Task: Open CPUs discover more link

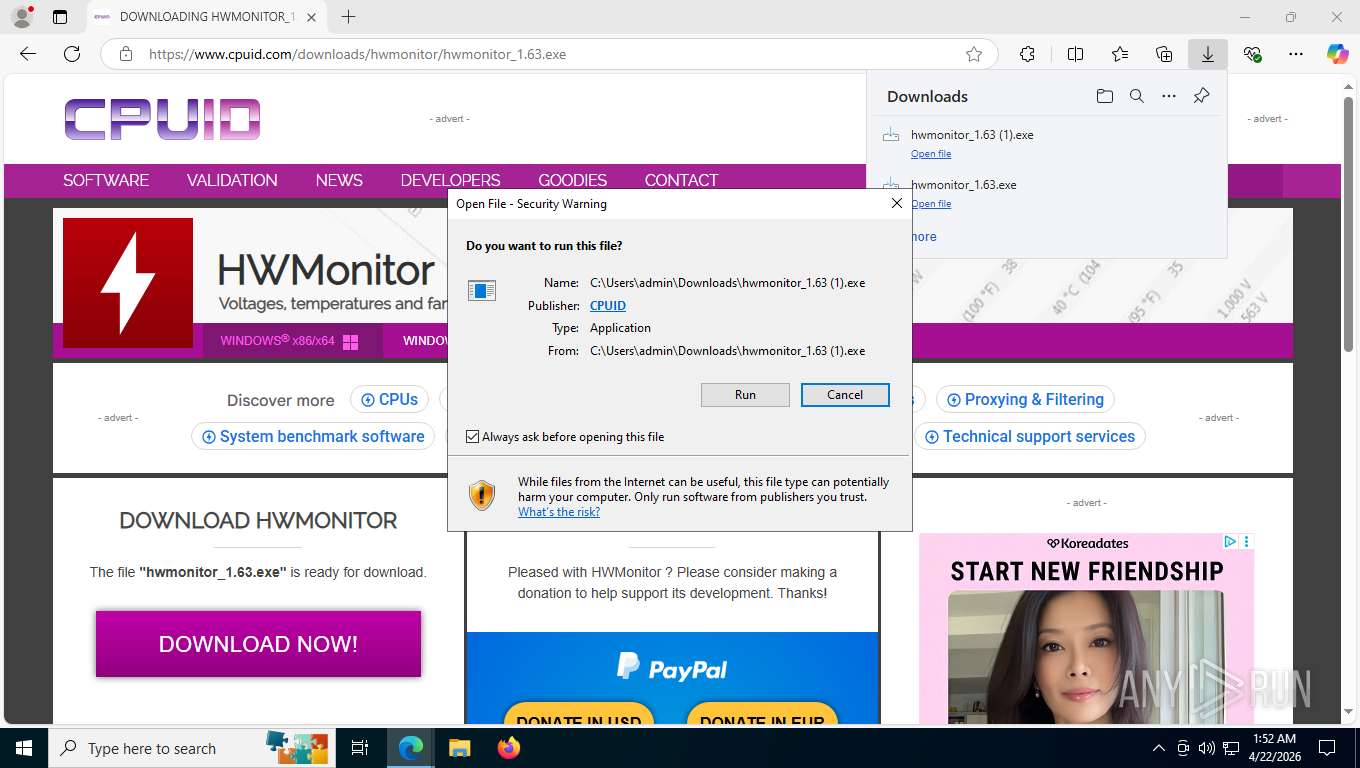Action: click(389, 399)
